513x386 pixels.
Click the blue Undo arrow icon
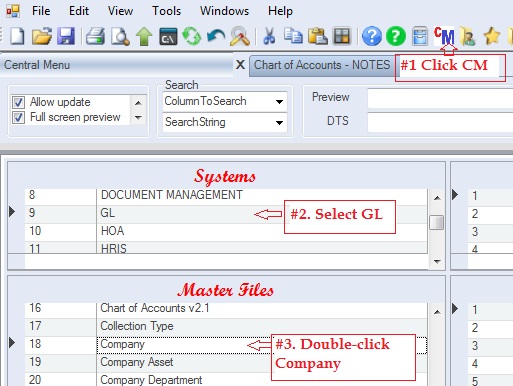coord(216,36)
